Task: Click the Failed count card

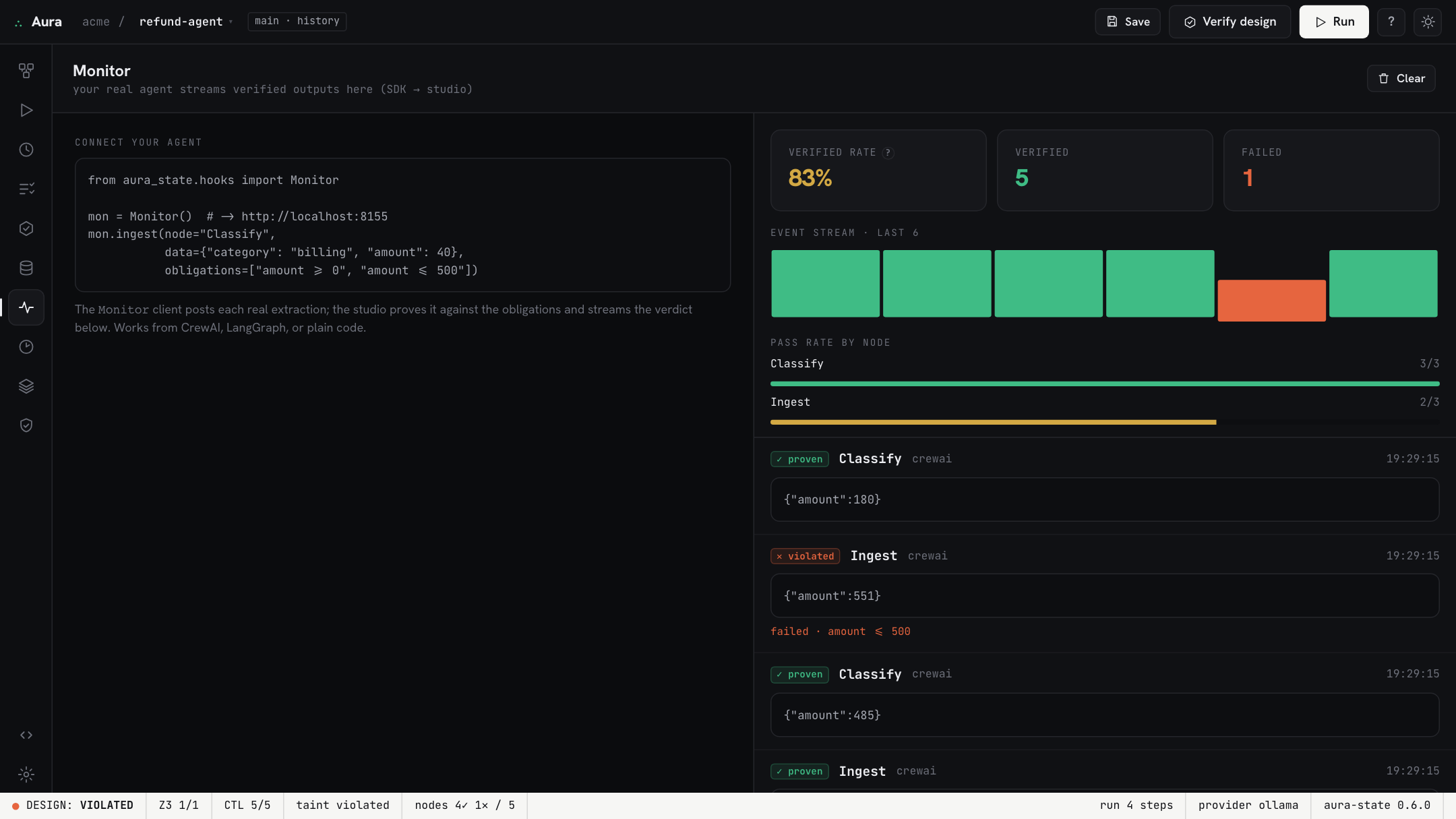Action: 1331,171
